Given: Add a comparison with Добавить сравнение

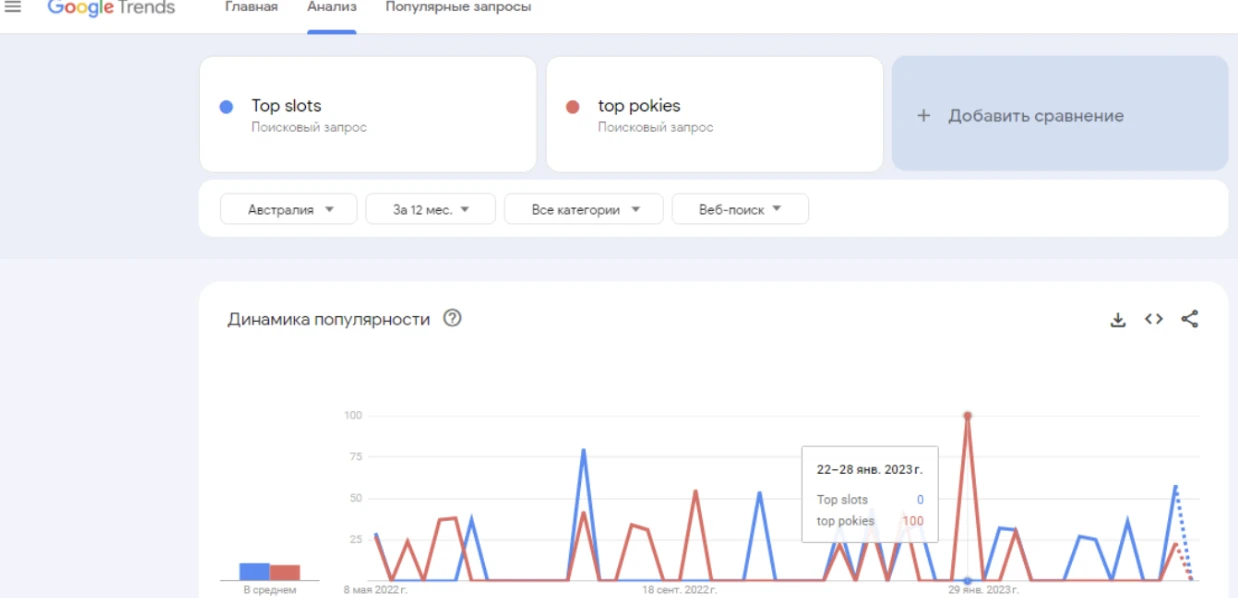Looking at the screenshot, I should [x=1060, y=114].
